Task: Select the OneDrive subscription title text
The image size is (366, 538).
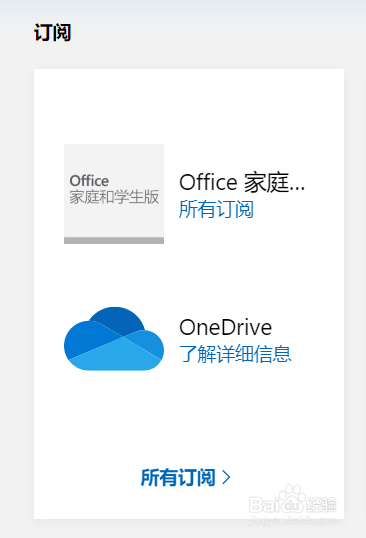Action: (x=225, y=327)
